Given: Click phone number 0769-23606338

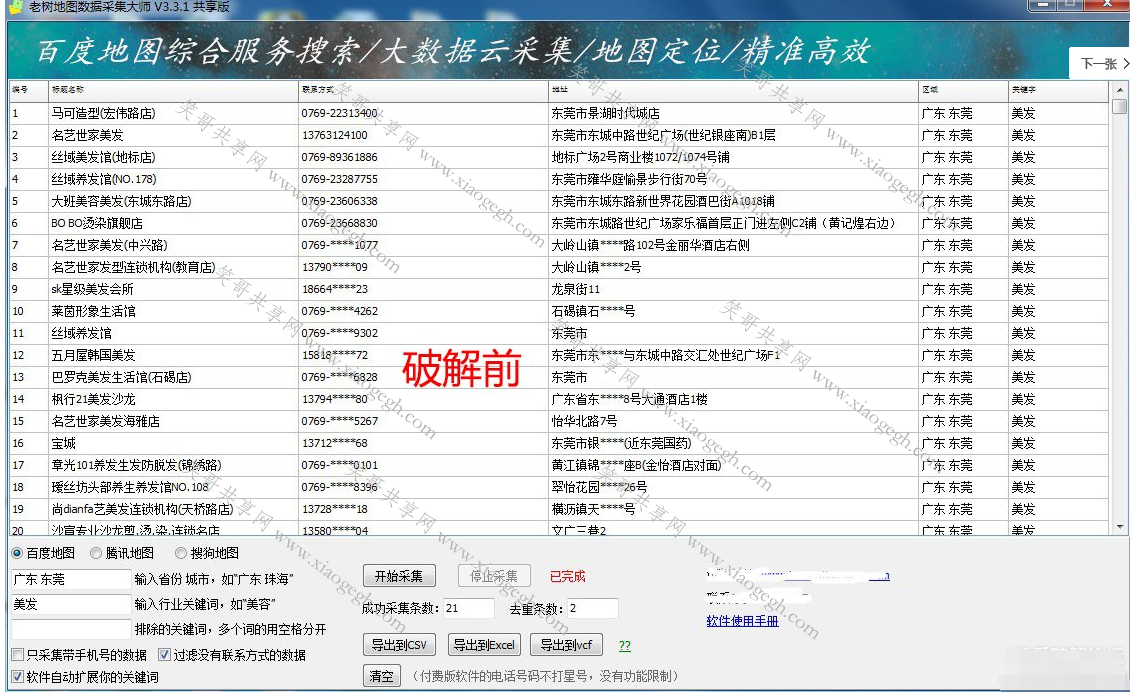Looking at the screenshot, I should 339,201.
